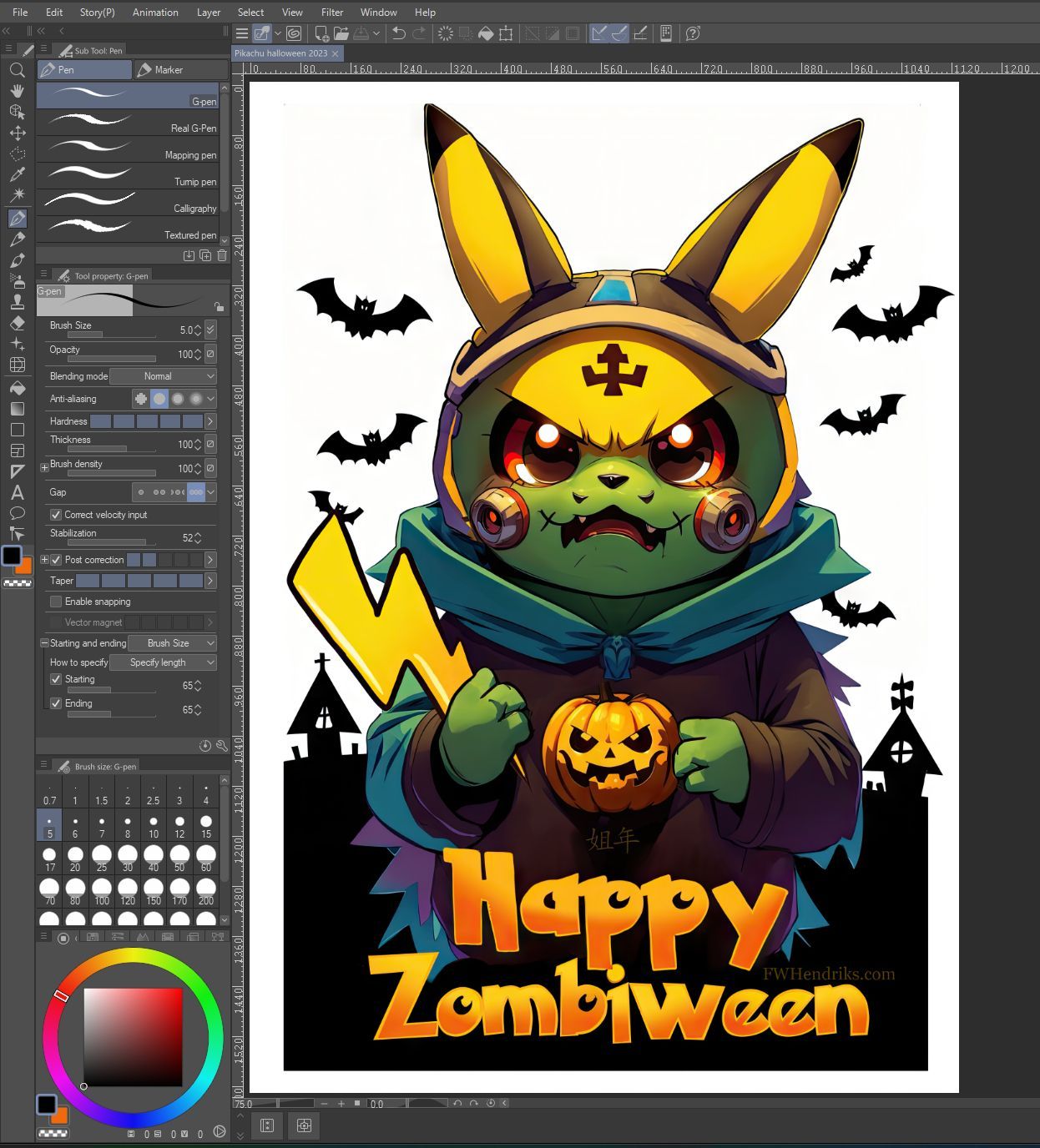Open How to specify dropdown
1040x1148 pixels.
click(163, 662)
